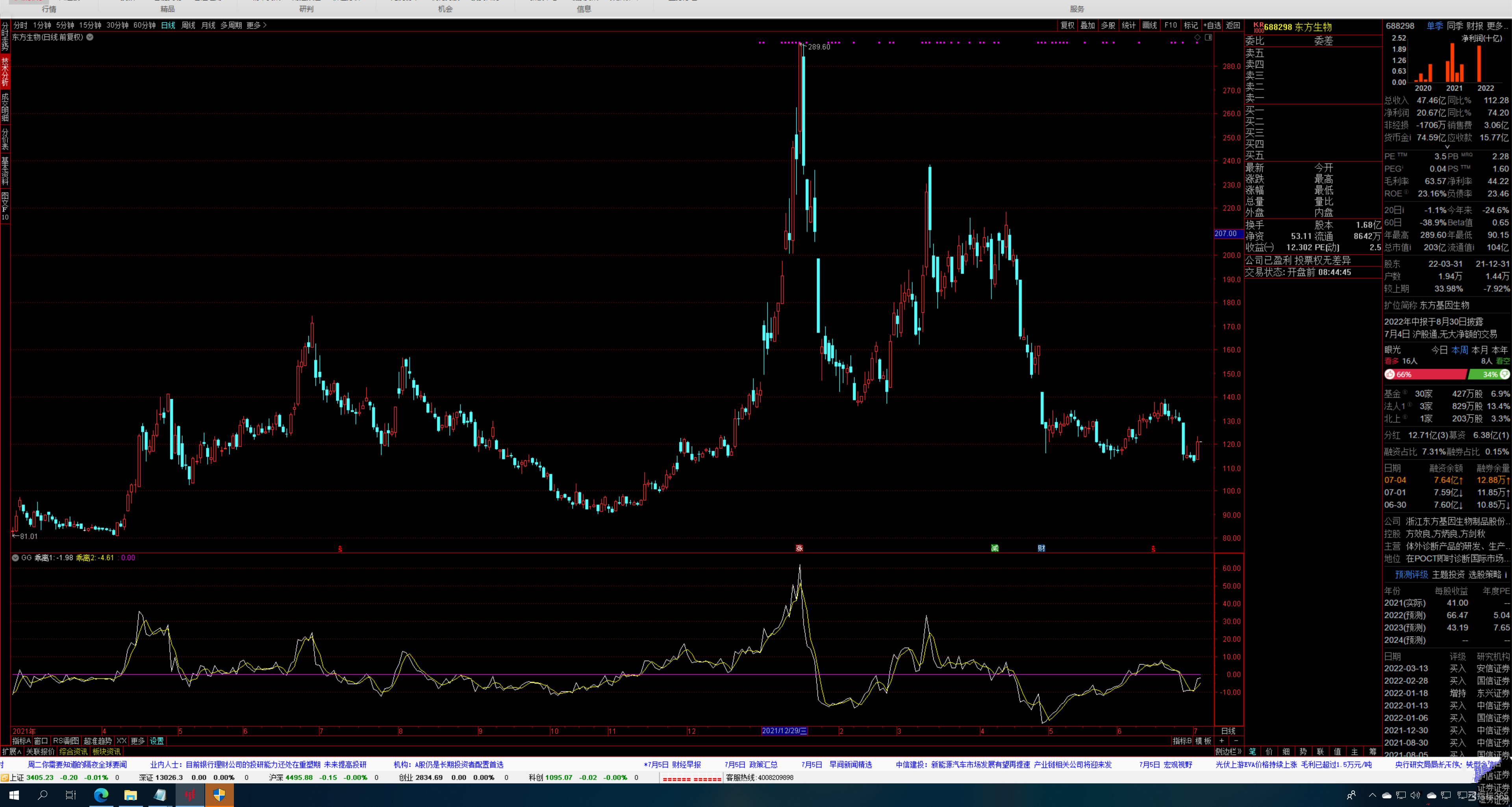This screenshot has height=807, width=1512.
Task: Open the Windows Start menu
Action: point(14,795)
